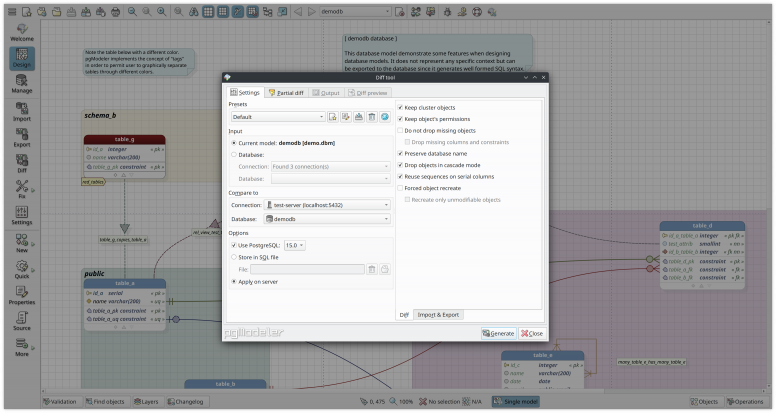The width and height of the screenshot is (776, 413).
Task: Open the More actions sidebar icon
Action: 22,347
